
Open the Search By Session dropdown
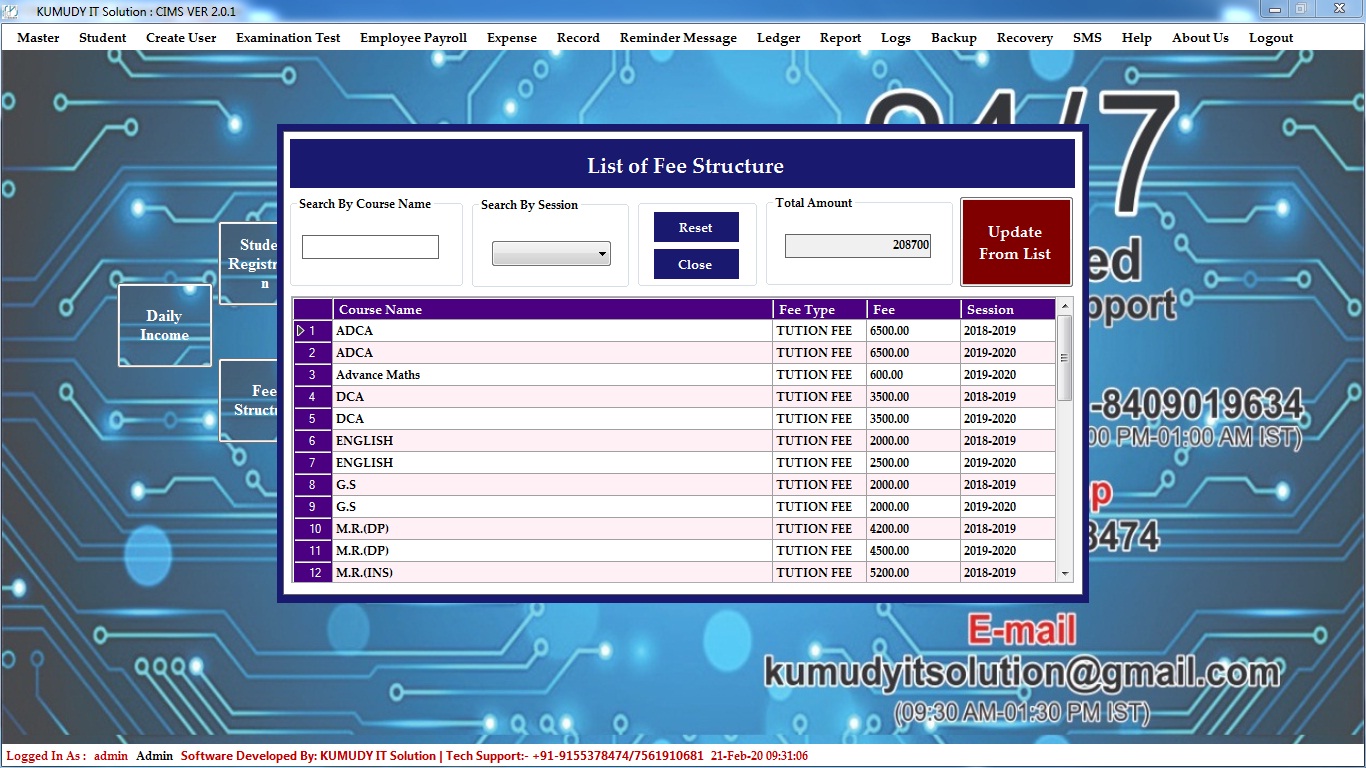click(551, 254)
